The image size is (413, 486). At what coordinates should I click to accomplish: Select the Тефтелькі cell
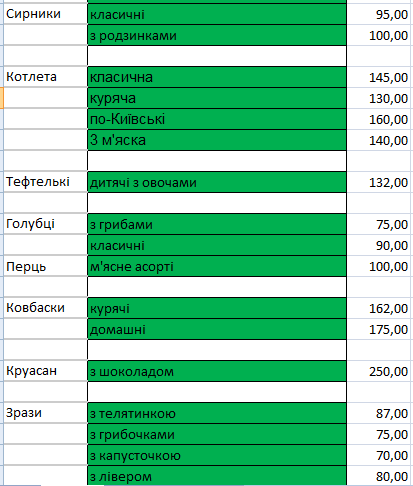point(45,182)
